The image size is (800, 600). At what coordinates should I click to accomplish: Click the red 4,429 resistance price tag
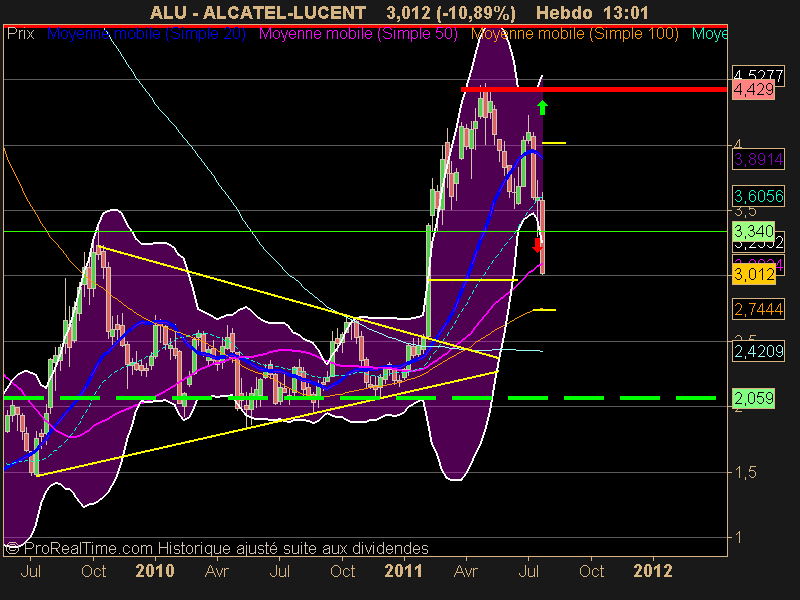pyautogui.click(x=754, y=90)
